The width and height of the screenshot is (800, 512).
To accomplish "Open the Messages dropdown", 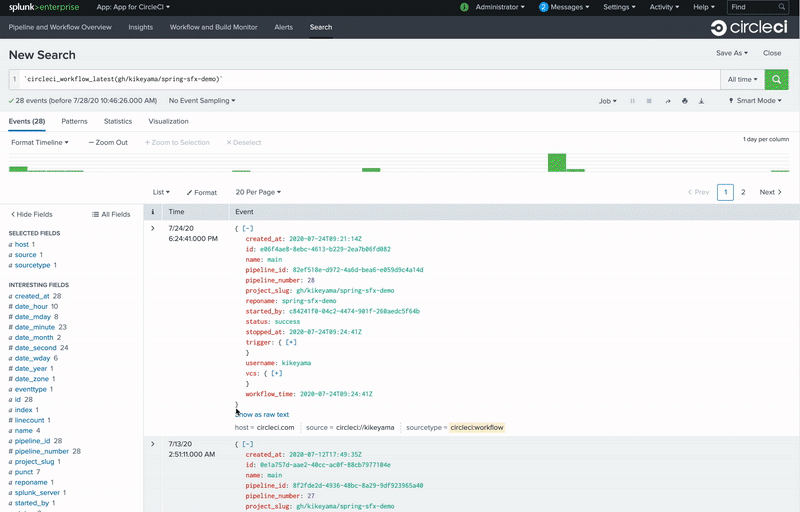I will tap(569, 7).
